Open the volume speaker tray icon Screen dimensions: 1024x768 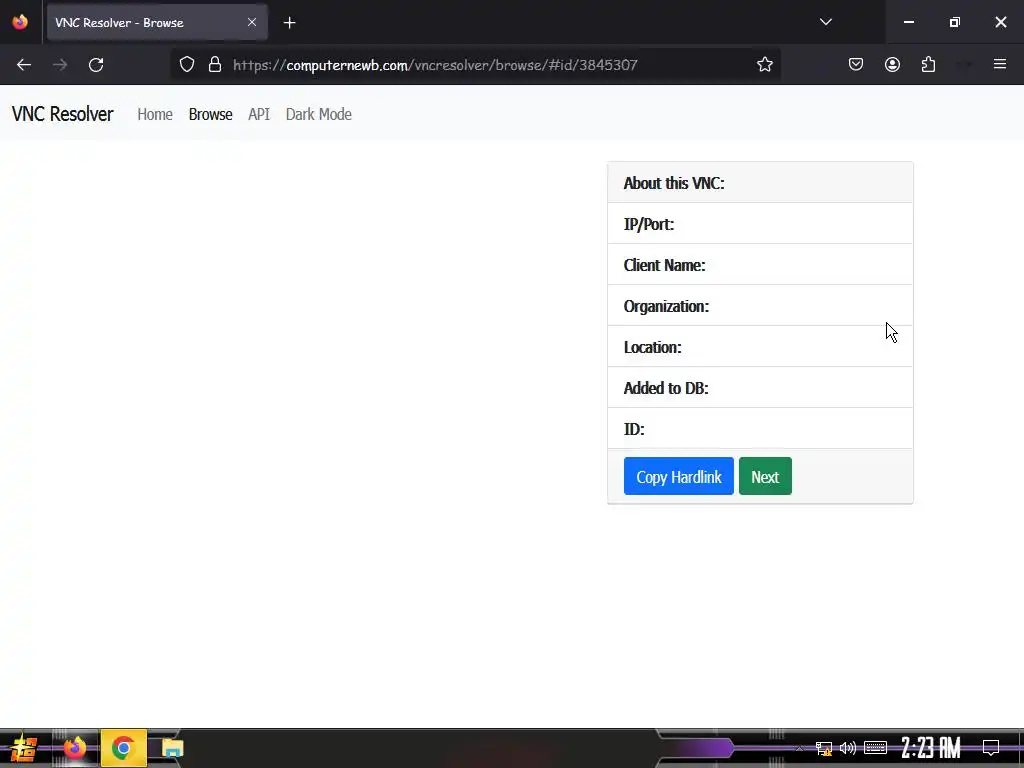pos(848,748)
